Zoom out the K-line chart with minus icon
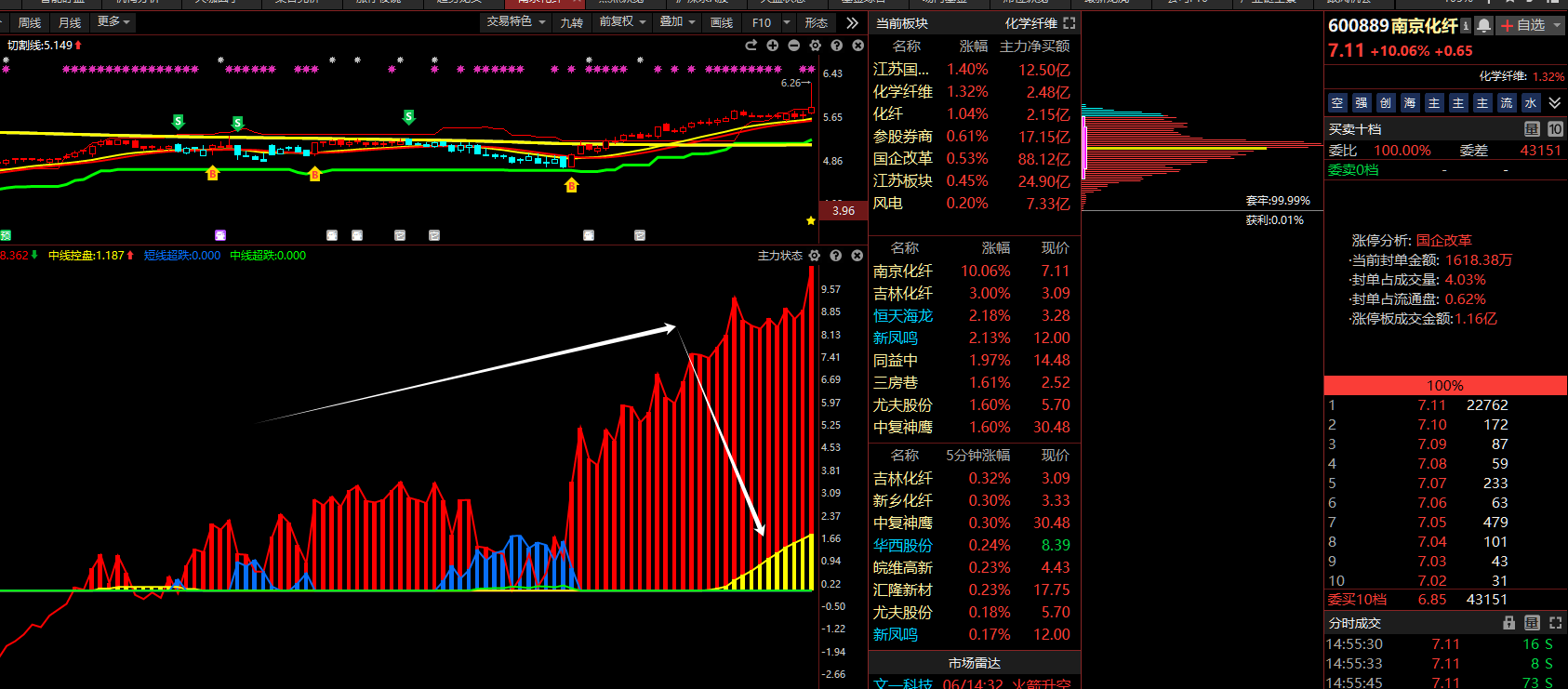The height and width of the screenshot is (689, 1568). (x=793, y=46)
